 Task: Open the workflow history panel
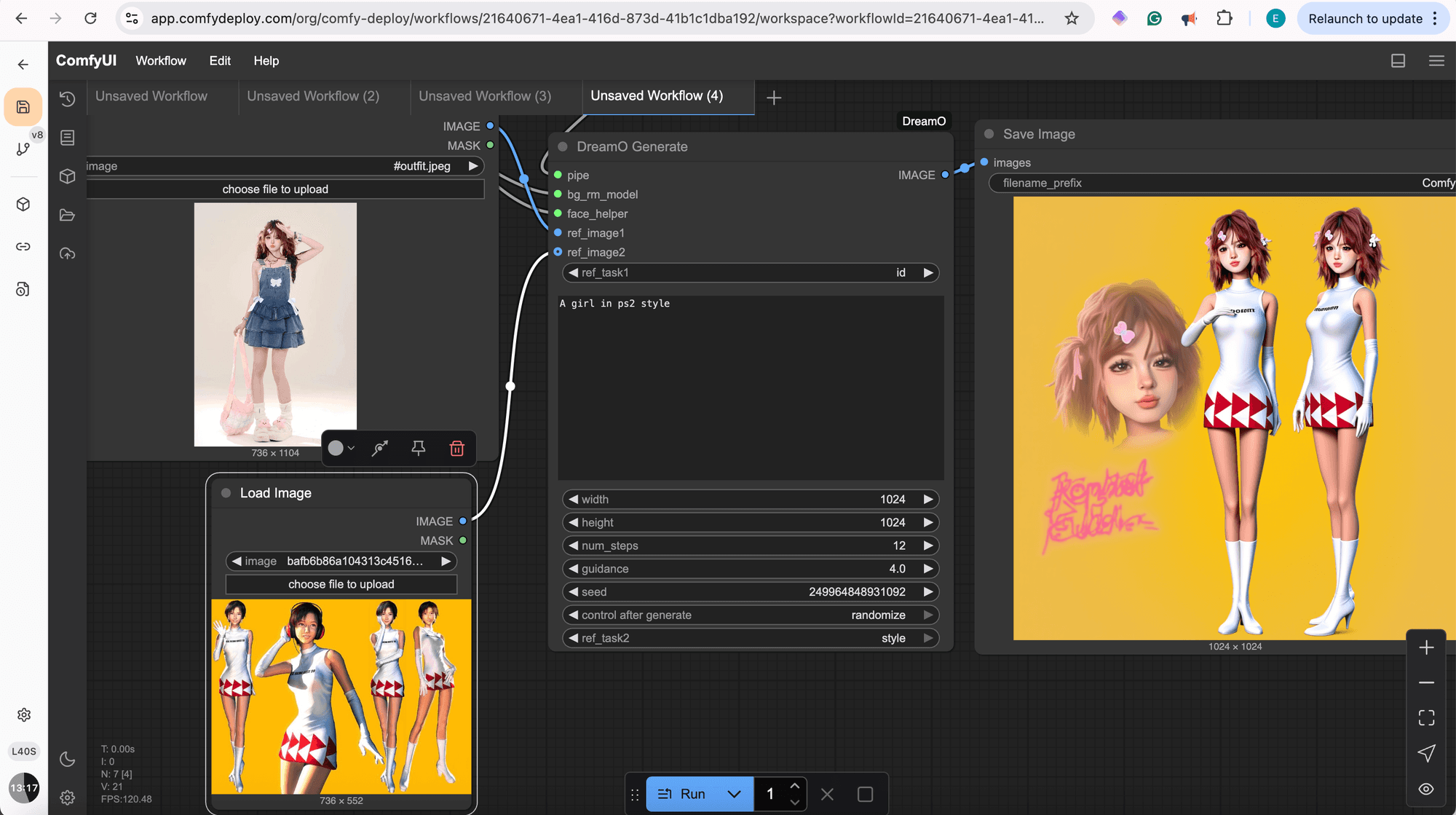[67, 99]
